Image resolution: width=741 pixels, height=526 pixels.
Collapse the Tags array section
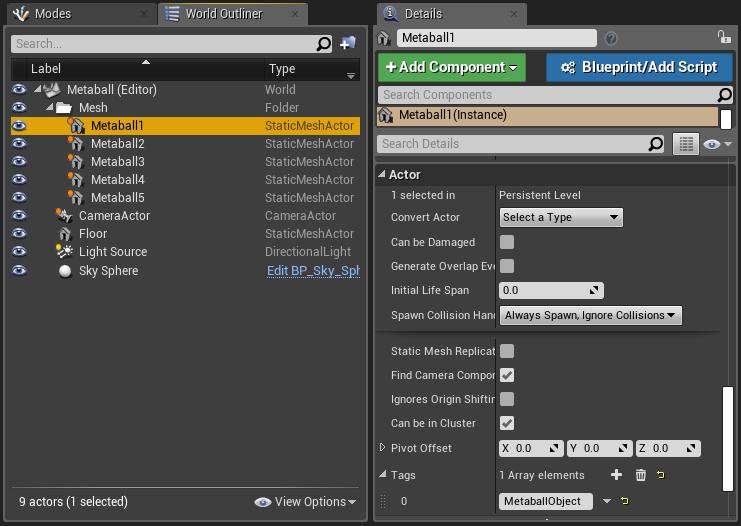pos(383,474)
